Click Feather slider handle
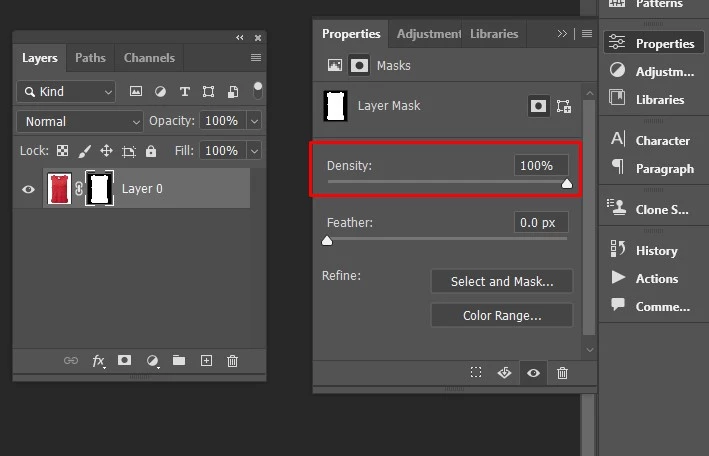Viewport: 709px width, 456px height. click(x=327, y=241)
